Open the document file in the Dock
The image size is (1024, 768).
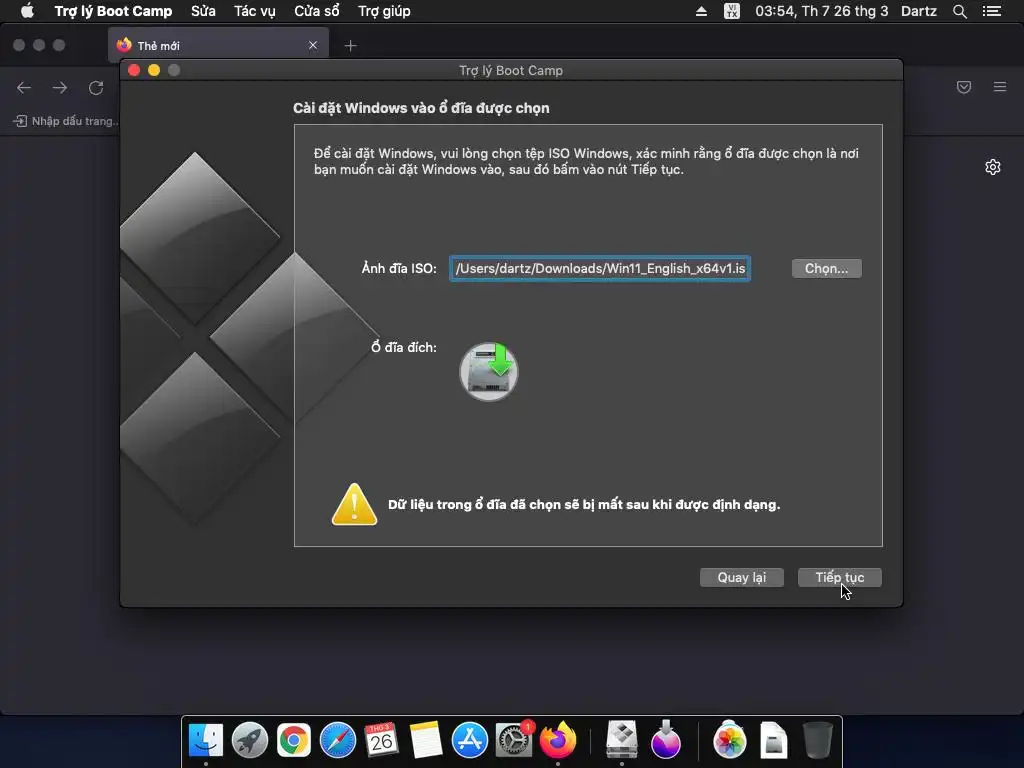tap(773, 740)
